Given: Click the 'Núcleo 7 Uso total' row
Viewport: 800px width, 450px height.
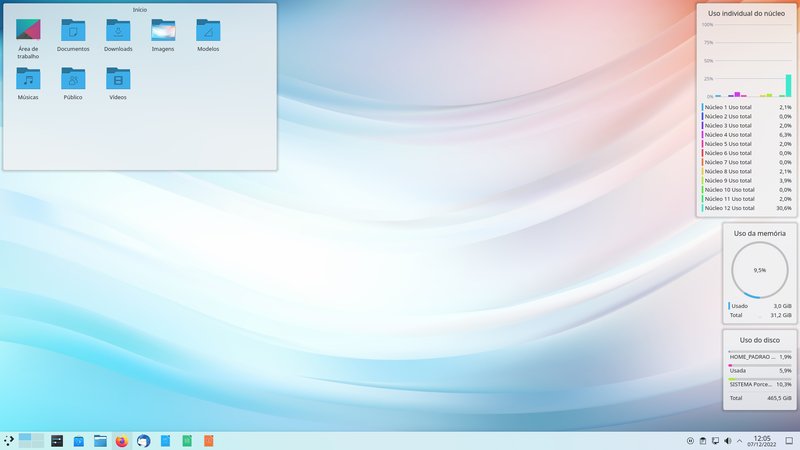Looking at the screenshot, I should pyautogui.click(x=746, y=162).
